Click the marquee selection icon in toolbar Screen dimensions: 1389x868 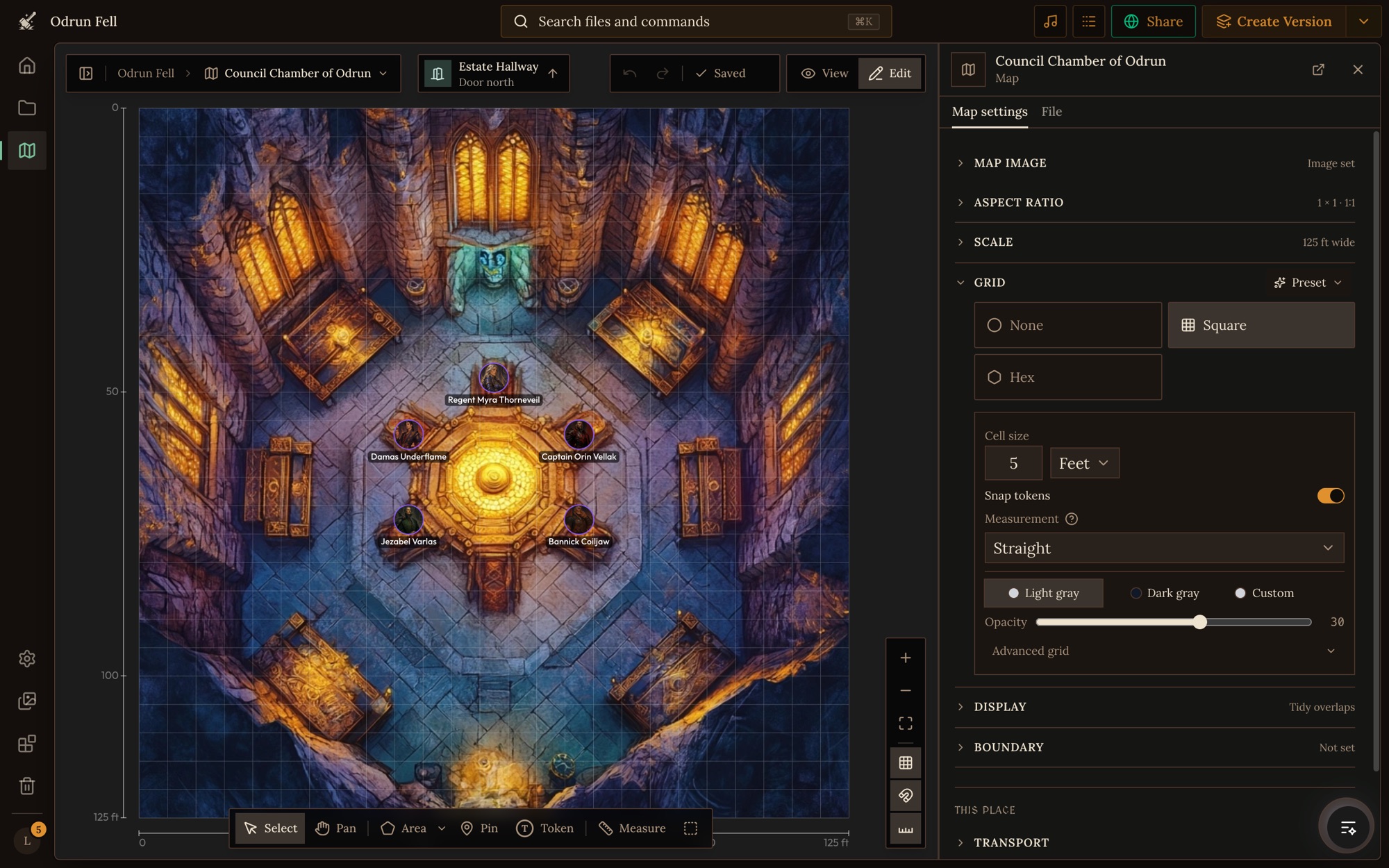(690, 828)
